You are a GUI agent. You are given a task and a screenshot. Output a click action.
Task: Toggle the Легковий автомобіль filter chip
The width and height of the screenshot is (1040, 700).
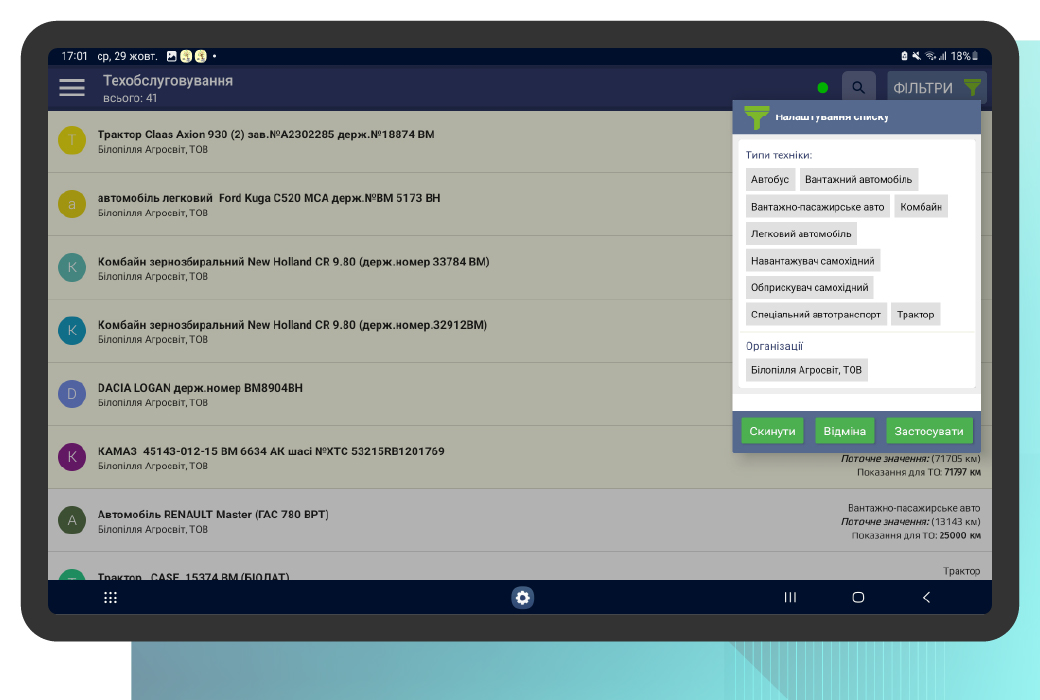pos(802,232)
